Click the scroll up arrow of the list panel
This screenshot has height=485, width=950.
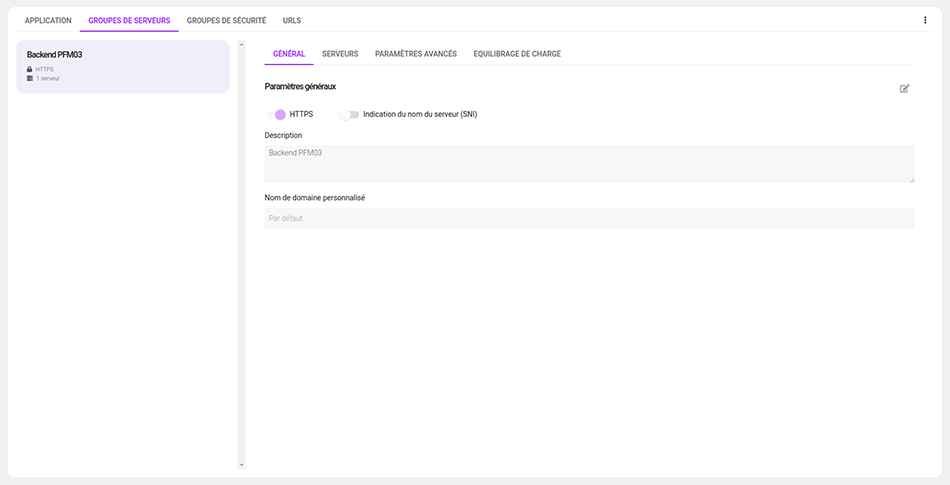(x=241, y=44)
